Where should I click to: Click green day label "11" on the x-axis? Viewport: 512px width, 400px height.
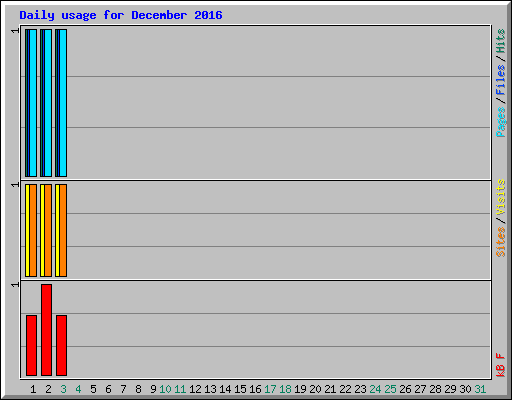tap(180, 389)
